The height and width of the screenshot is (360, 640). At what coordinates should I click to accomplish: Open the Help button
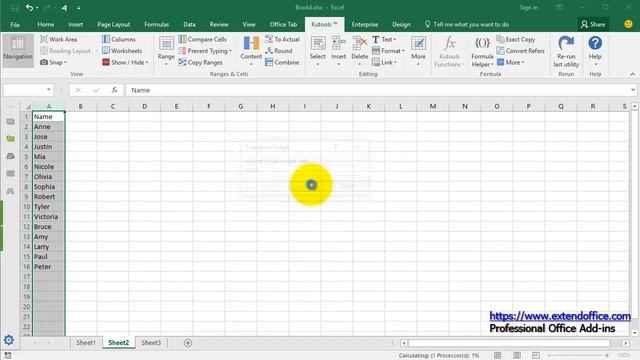click(595, 51)
